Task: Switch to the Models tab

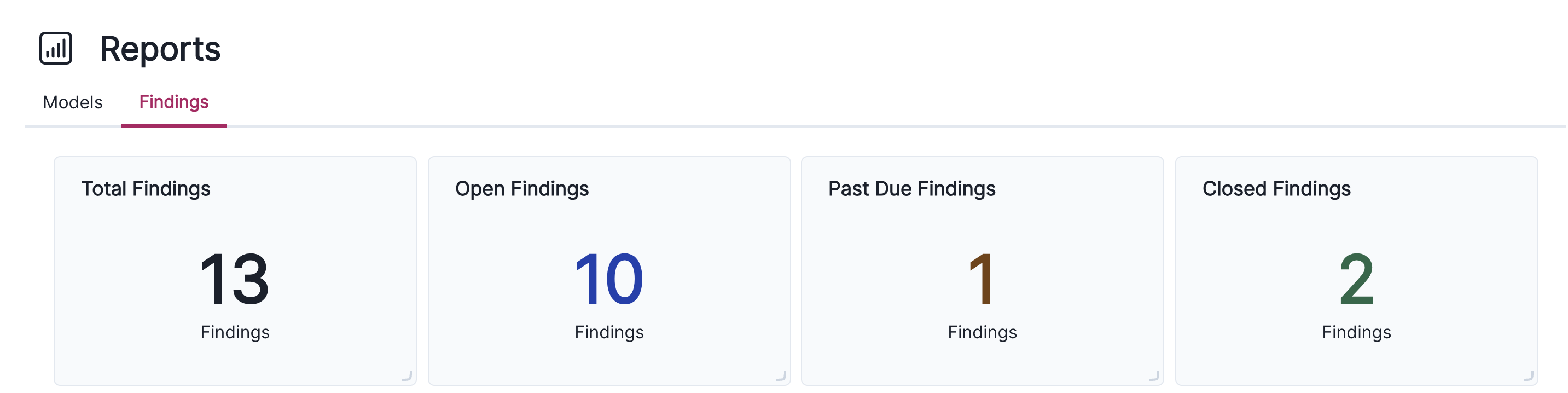Action: pyautogui.click(x=72, y=102)
